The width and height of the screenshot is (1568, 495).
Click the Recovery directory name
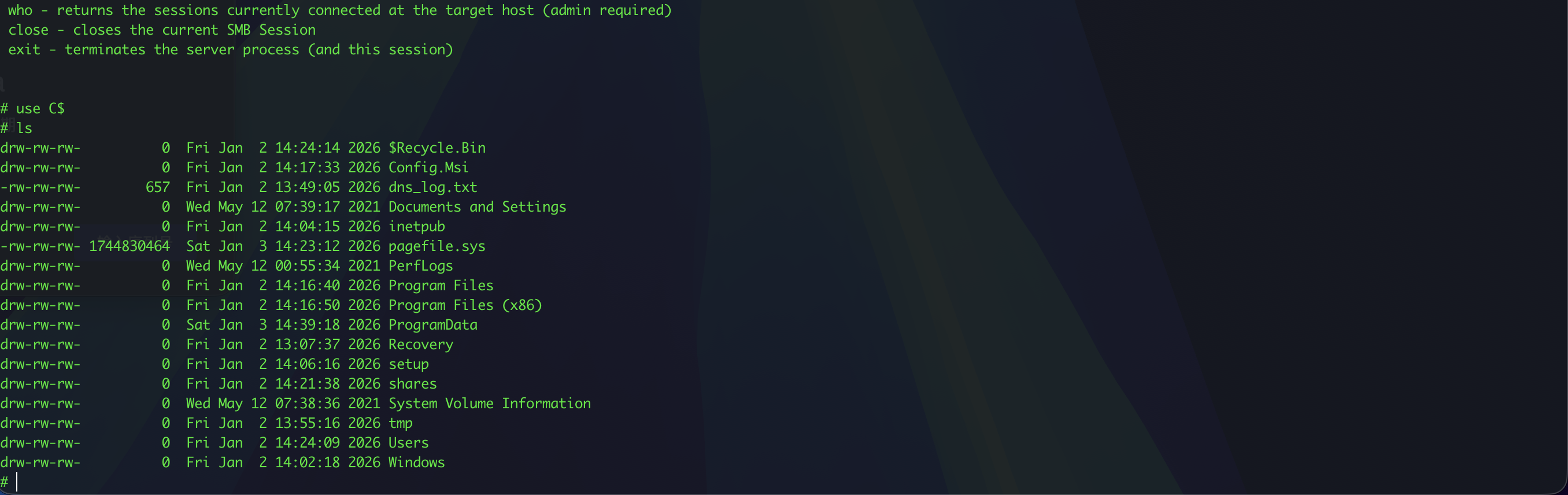point(420,345)
